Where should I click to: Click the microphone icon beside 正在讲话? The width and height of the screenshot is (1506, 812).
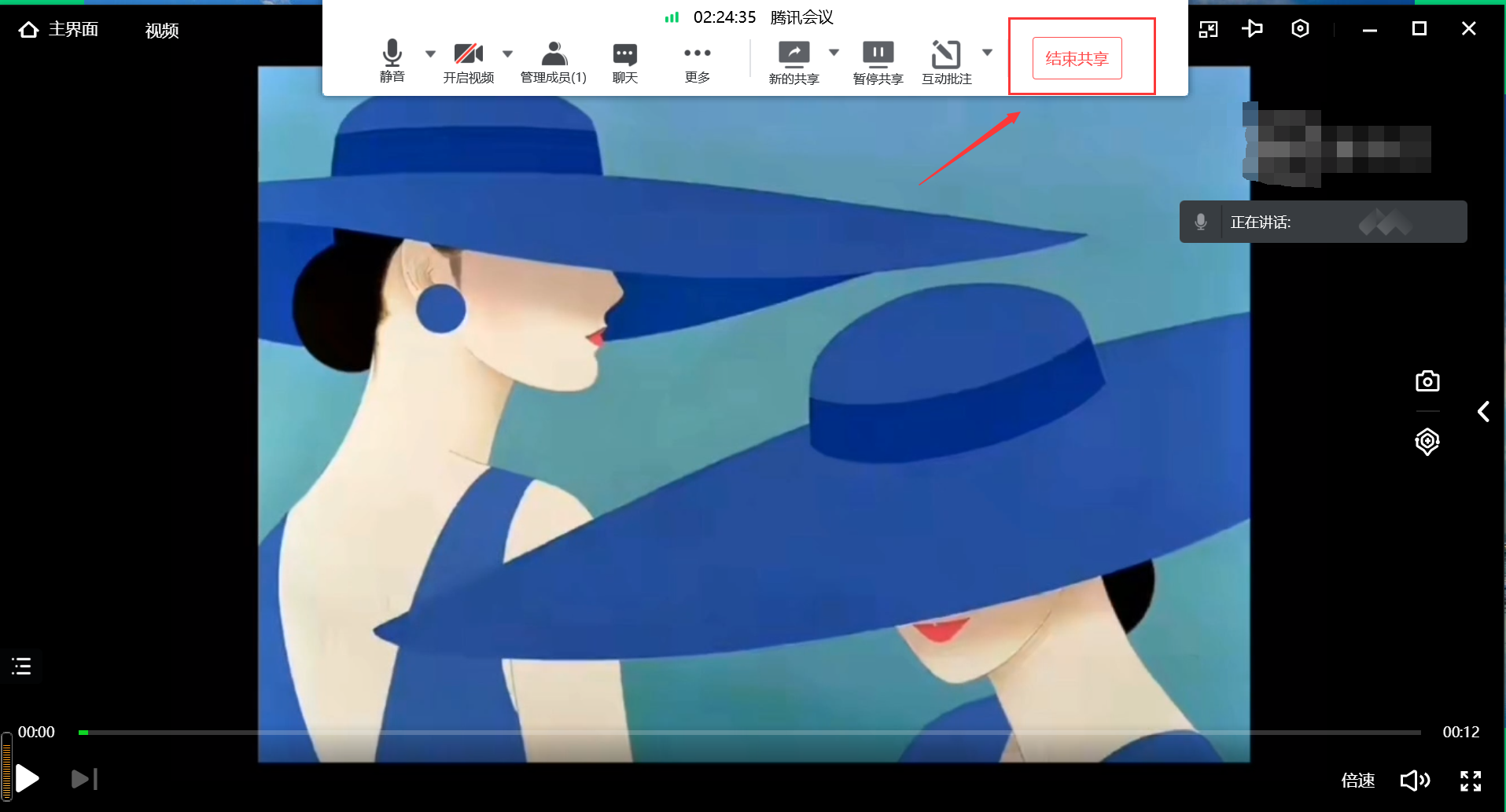pyautogui.click(x=1201, y=222)
